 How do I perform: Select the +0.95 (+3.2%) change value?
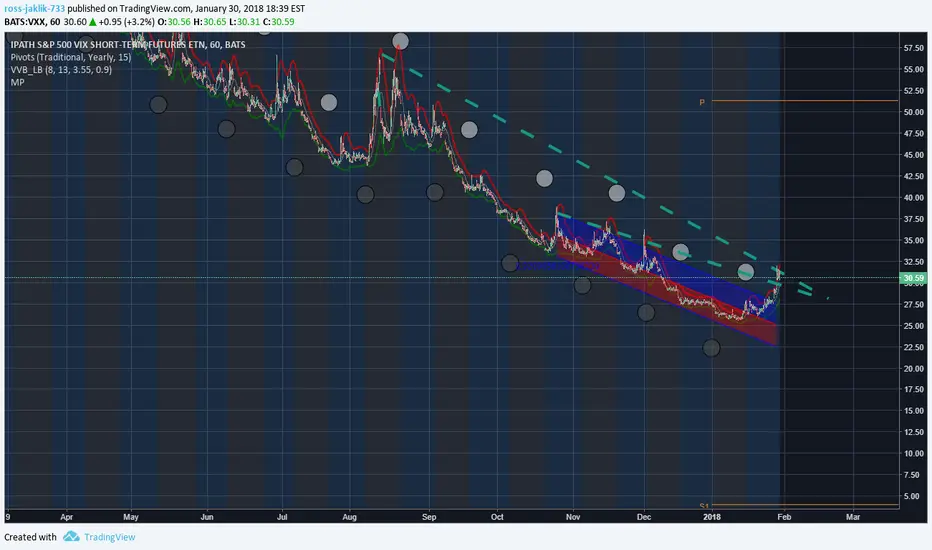tap(126, 22)
